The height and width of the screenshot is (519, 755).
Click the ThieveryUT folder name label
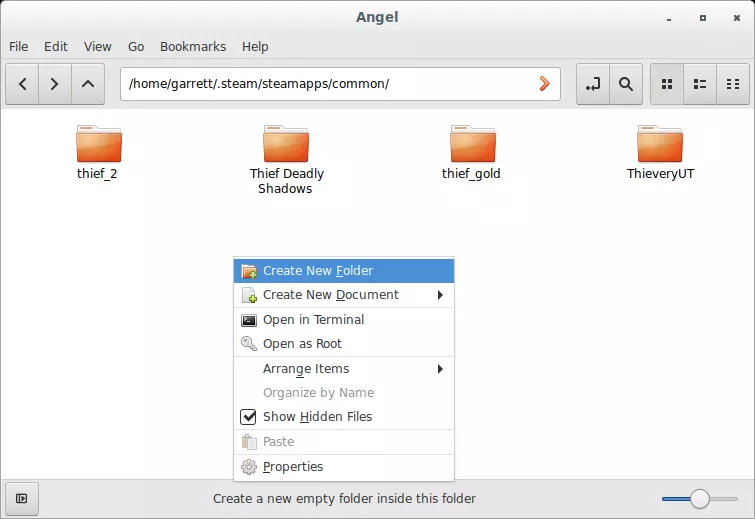click(x=661, y=173)
